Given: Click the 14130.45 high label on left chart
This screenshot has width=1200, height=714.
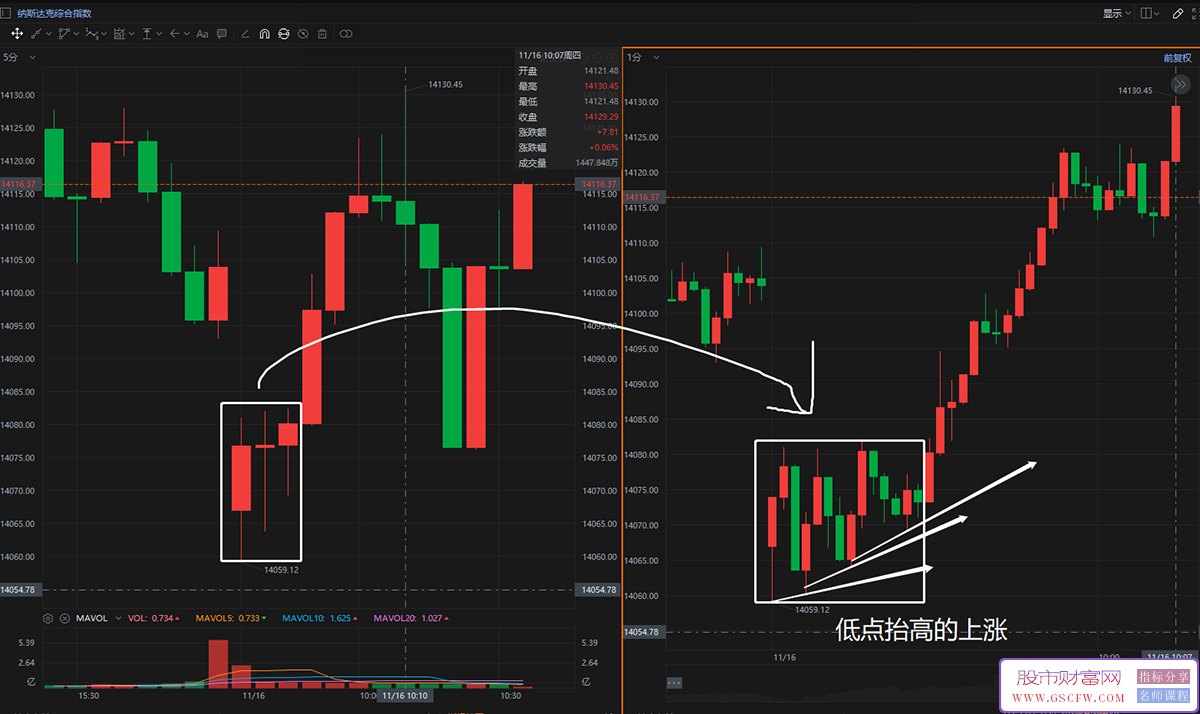Looking at the screenshot, I should (x=445, y=85).
